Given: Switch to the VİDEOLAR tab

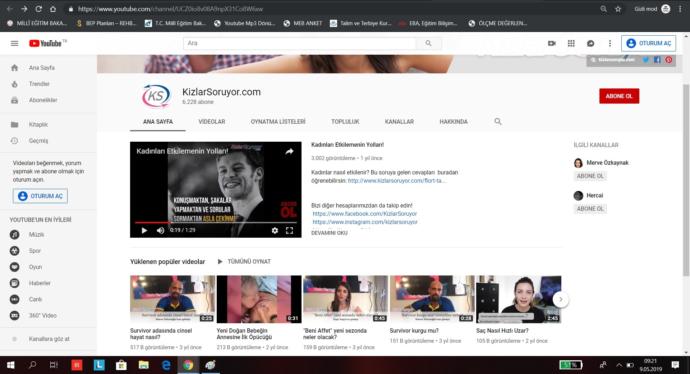Looking at the screenshot, I should point(212,121).
